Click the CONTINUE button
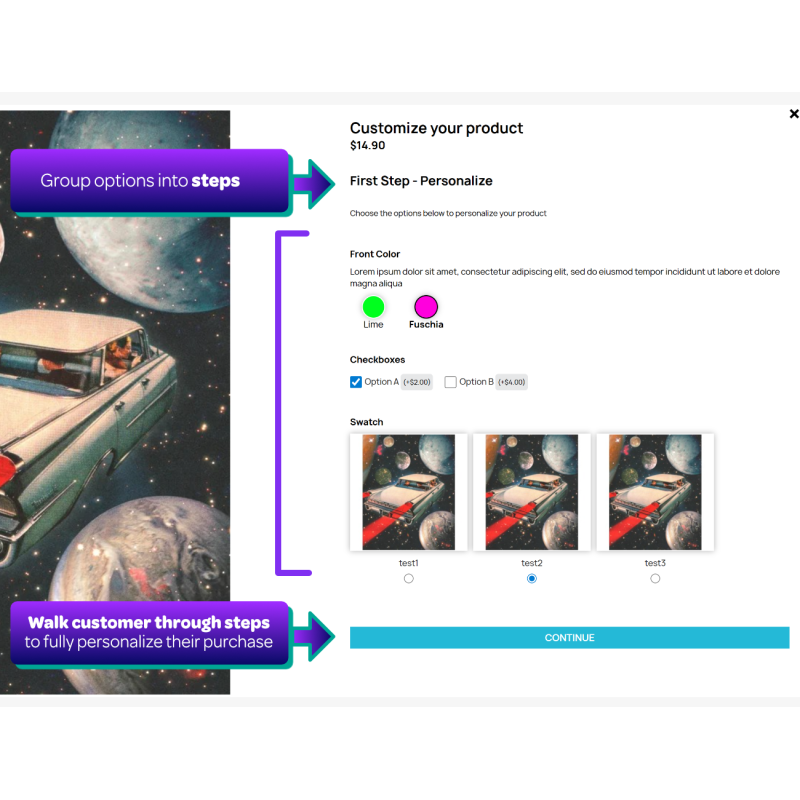 569,637
